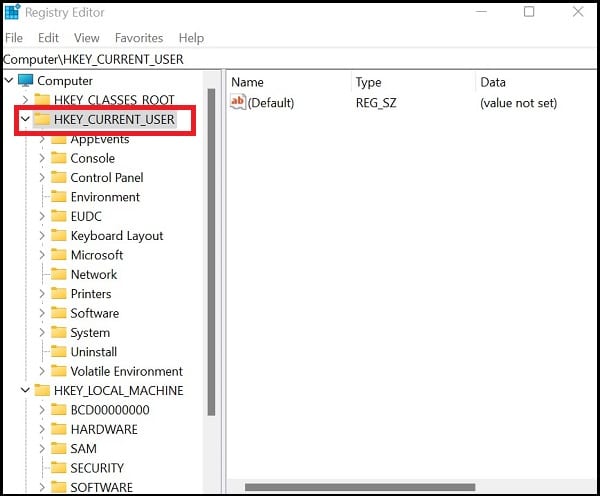Click the REG_SZ type cell
The image size is (600, 496).
tap(376, 103)
